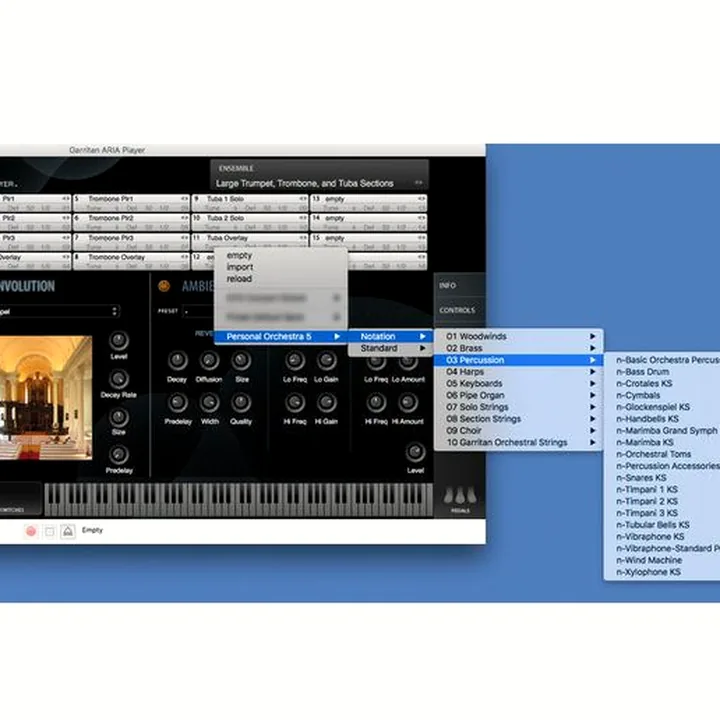Adjust the Quality knob
720x720 pixels.
coord(241,403)
